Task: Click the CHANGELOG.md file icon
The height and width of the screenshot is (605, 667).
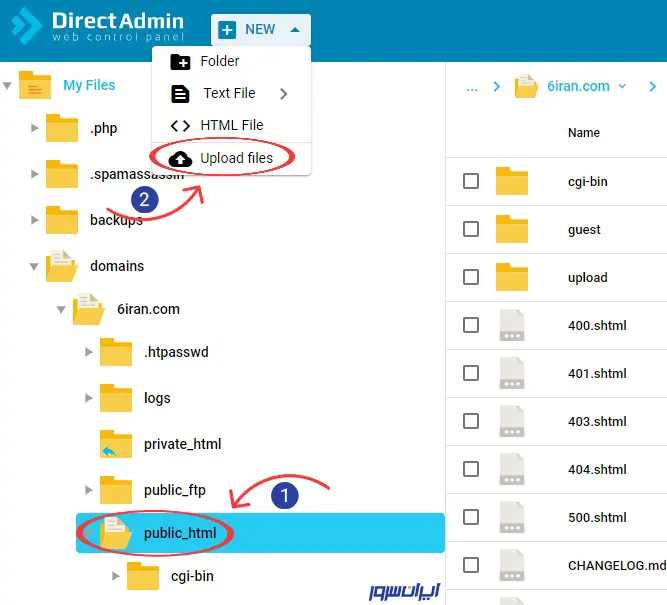Action: point(512,565)
